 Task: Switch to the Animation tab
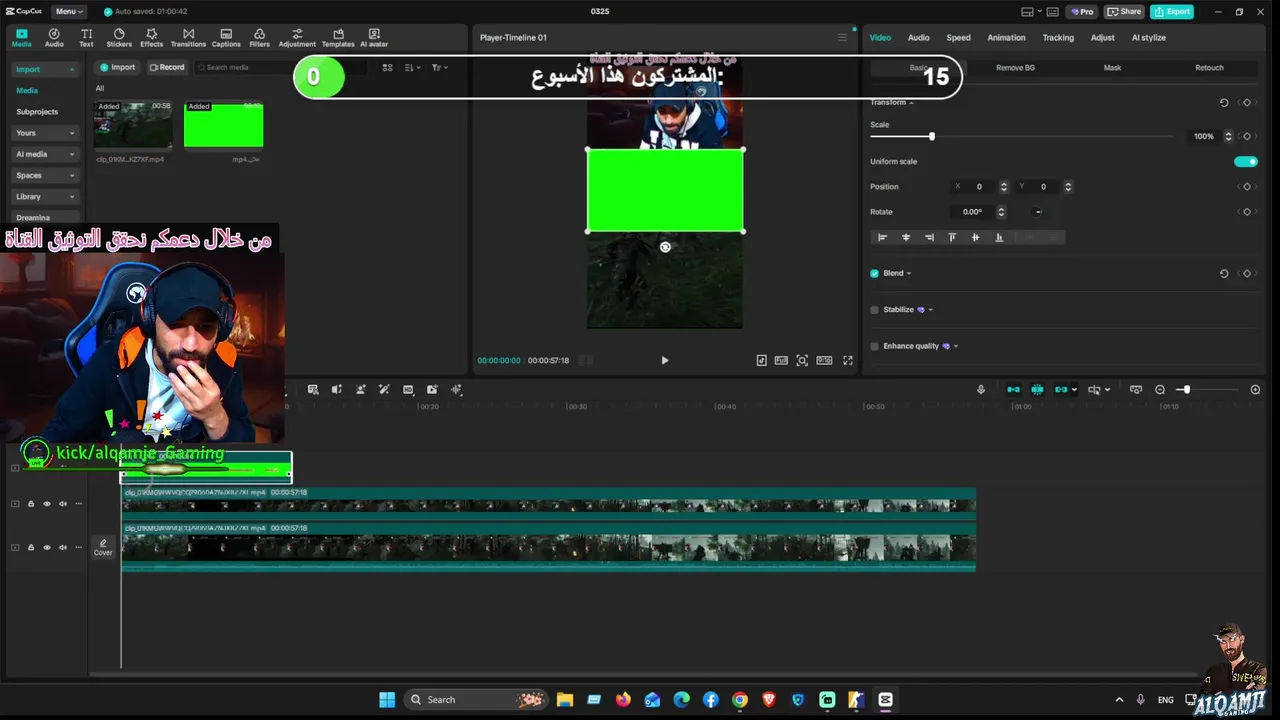click(x=1006, y=38)
